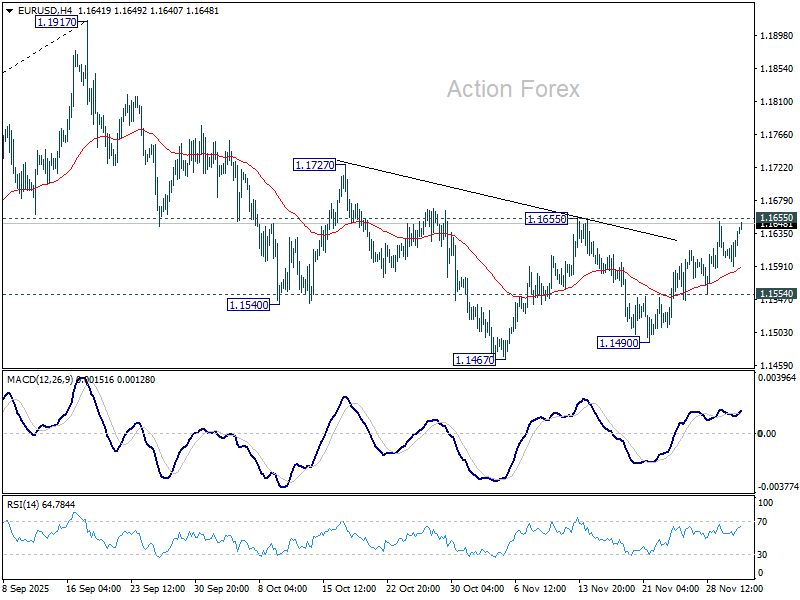Select the 28 Nov 12:00 time label
Screen dimensions: 800x600
coord(735,590)
